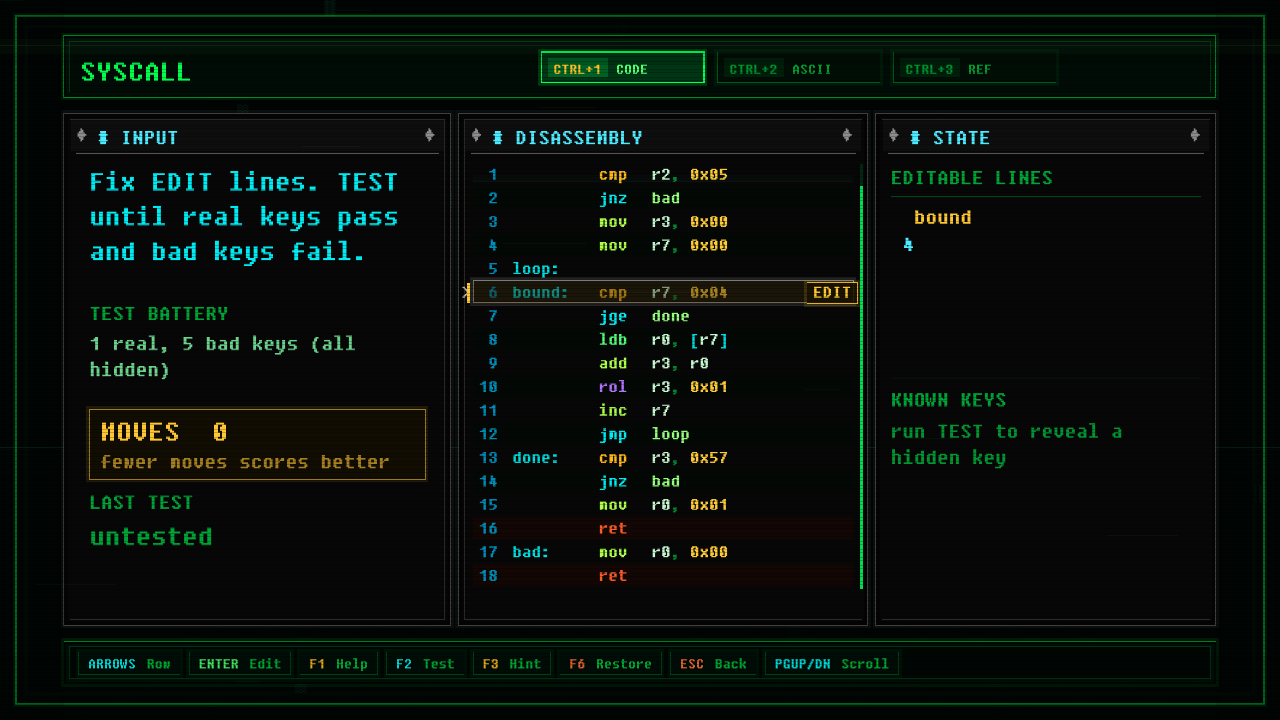Switch to the CODE tab
Image resolution: width=1280 pixels, height=720 pixels.
point(622,68)
